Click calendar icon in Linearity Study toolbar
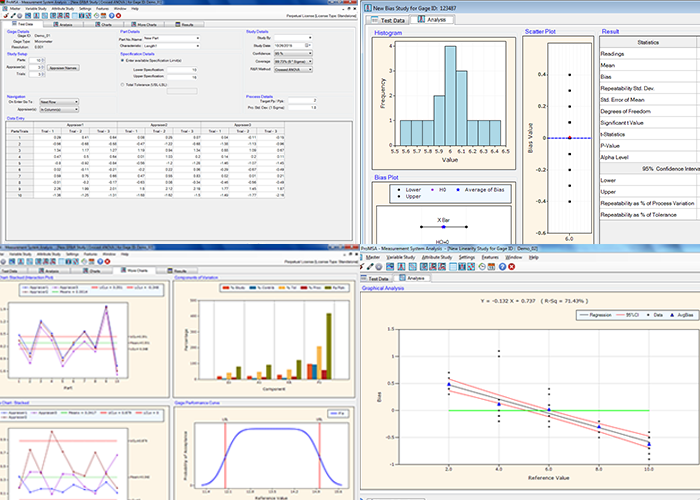 point(491,267)
